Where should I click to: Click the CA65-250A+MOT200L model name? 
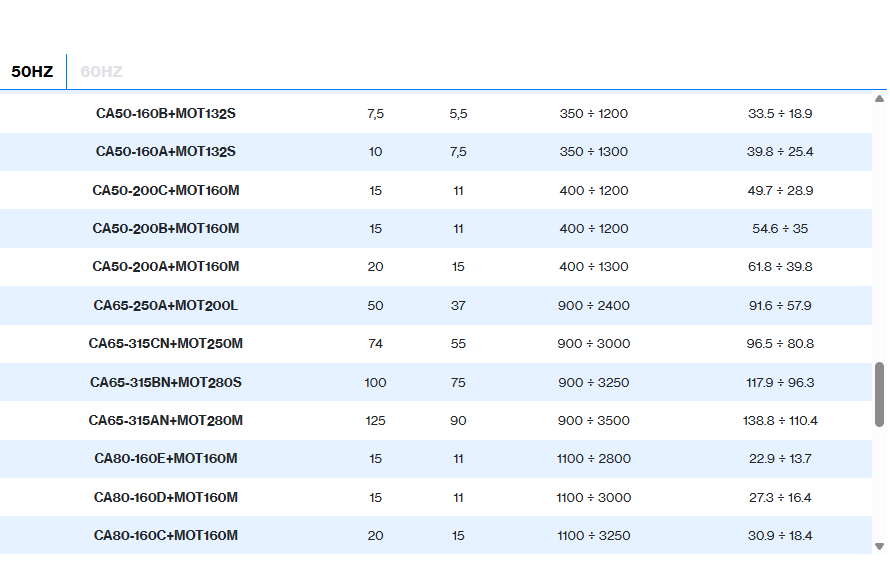pos(166,305)
